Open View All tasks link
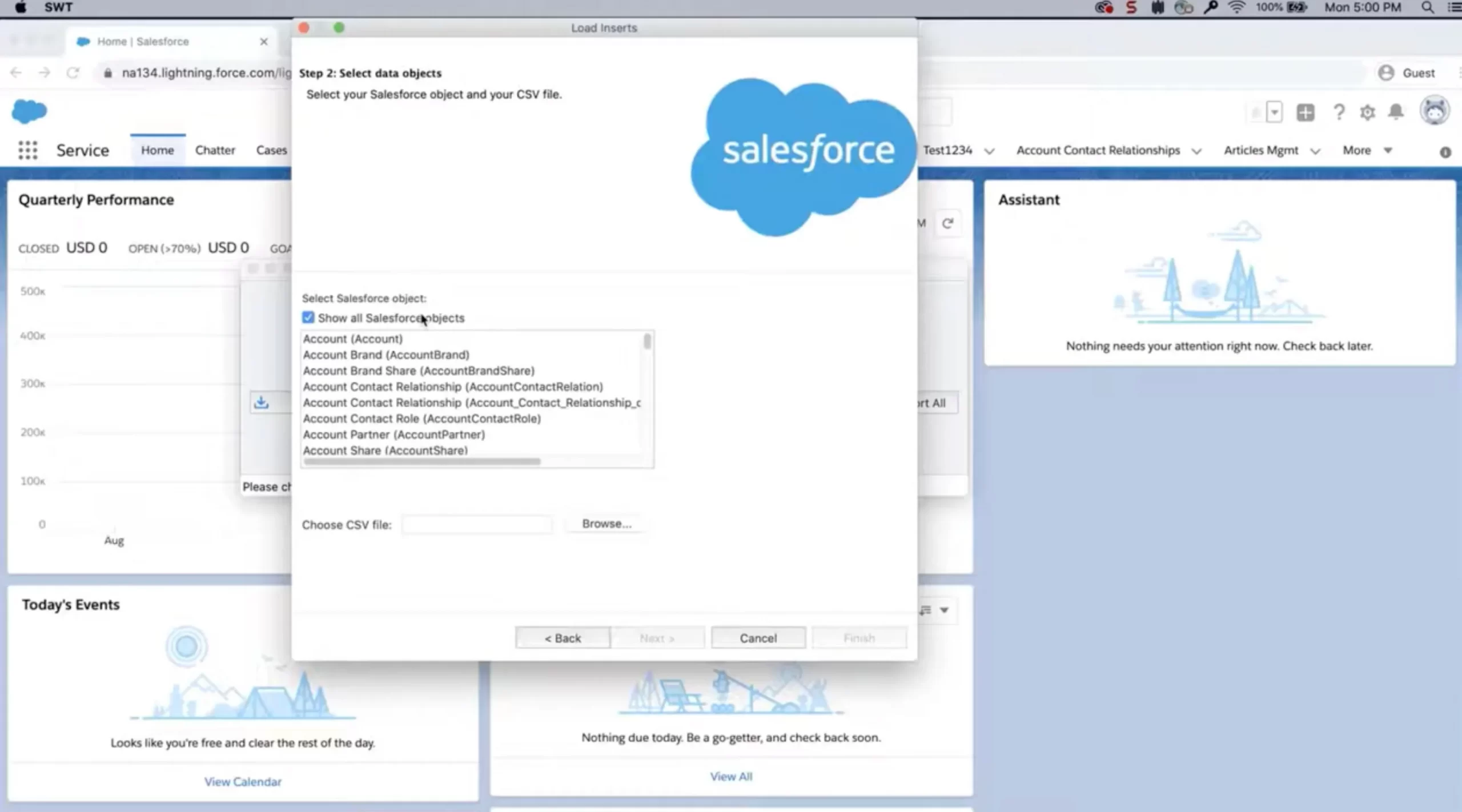The width and height of the screenshot is (1462, 812). (731, 777)
